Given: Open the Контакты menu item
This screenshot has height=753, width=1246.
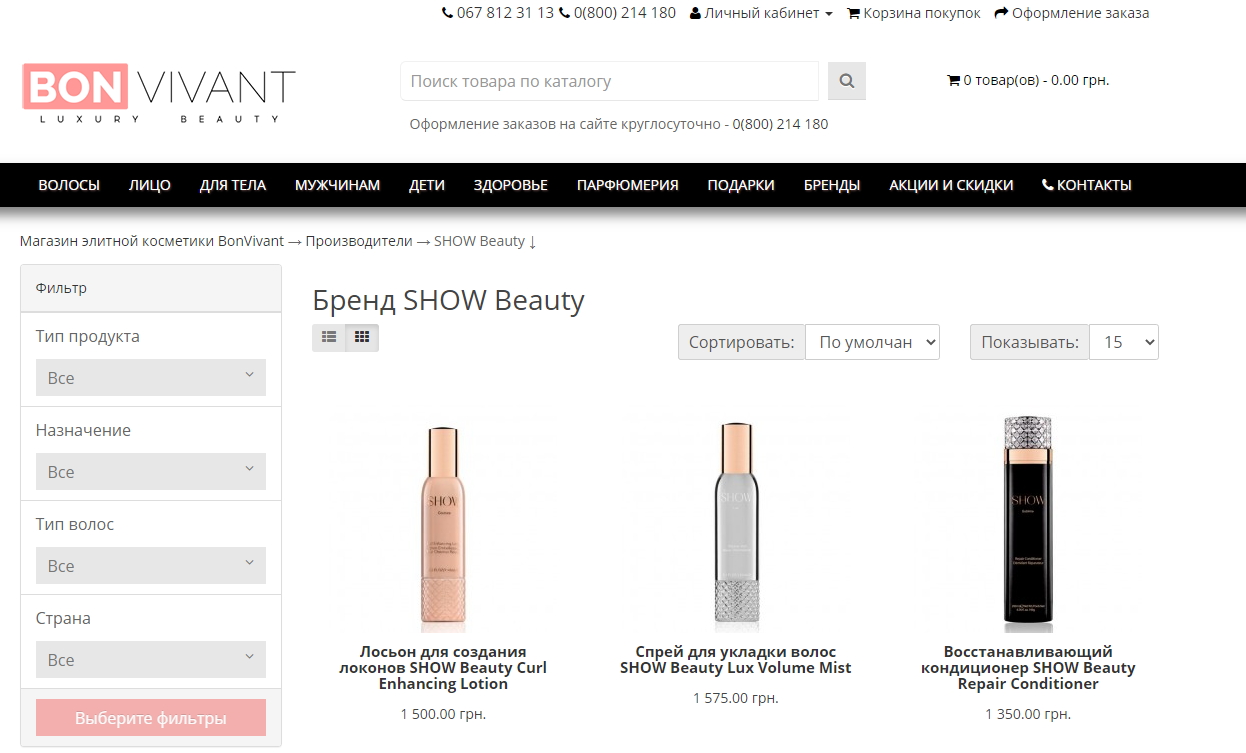Looking at the screenshot, I should pyautogui.click(x=1087, y=185).
